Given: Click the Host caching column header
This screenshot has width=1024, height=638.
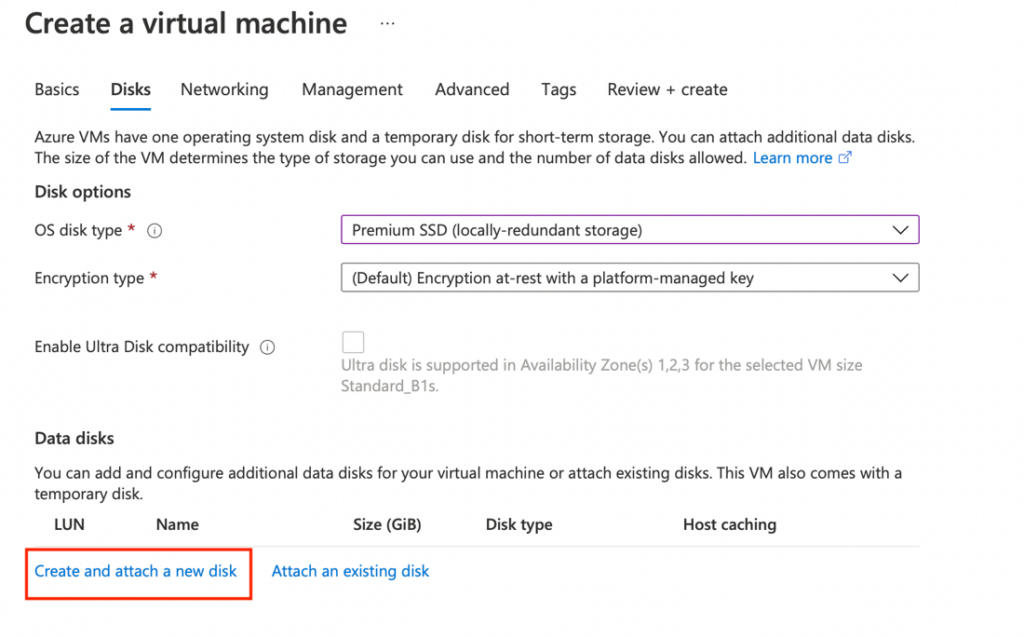Looking at the screenshot, I should pyautogui.click(x=729, y=524).
